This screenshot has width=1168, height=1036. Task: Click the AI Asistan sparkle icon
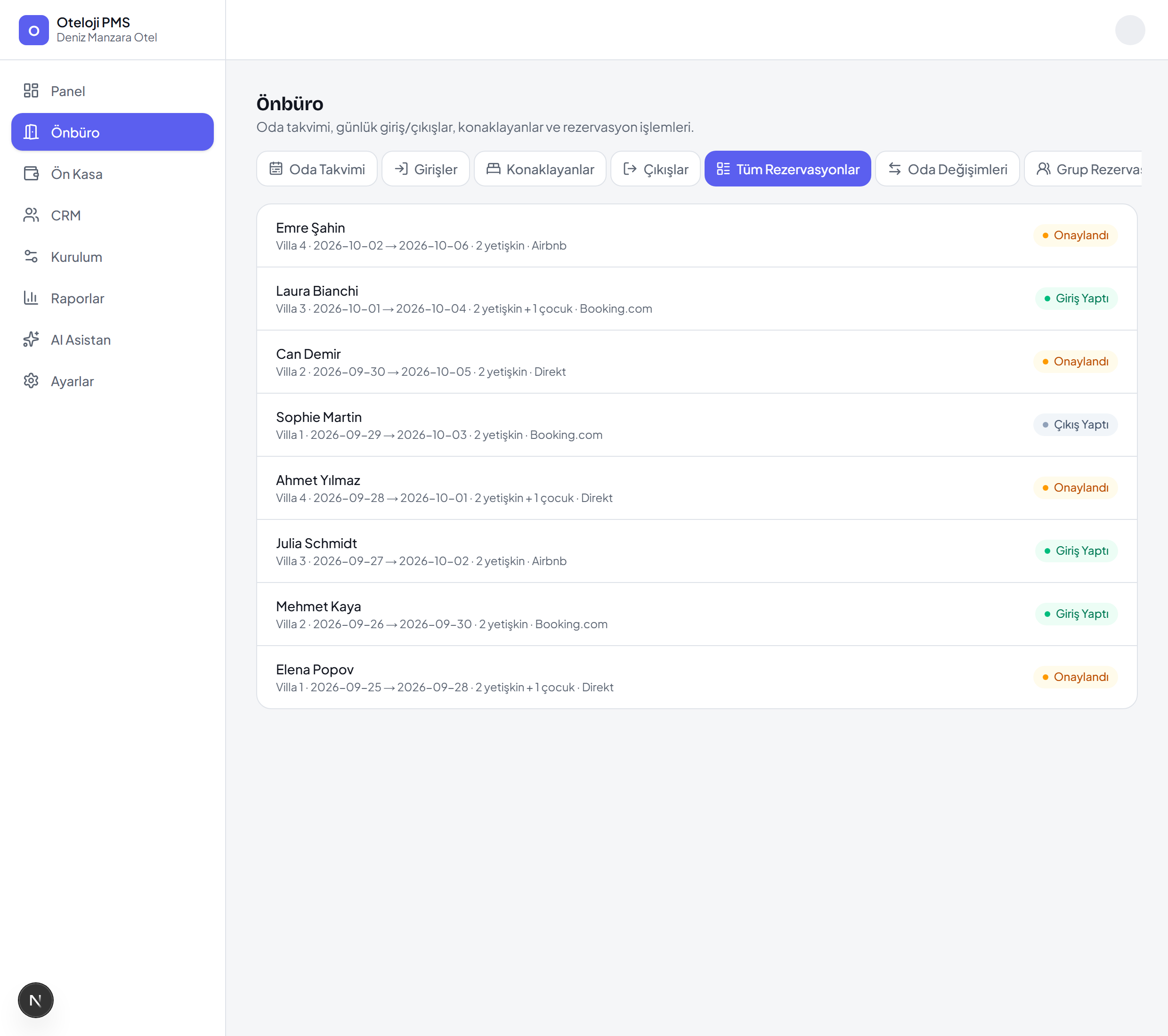pos(31,340)
